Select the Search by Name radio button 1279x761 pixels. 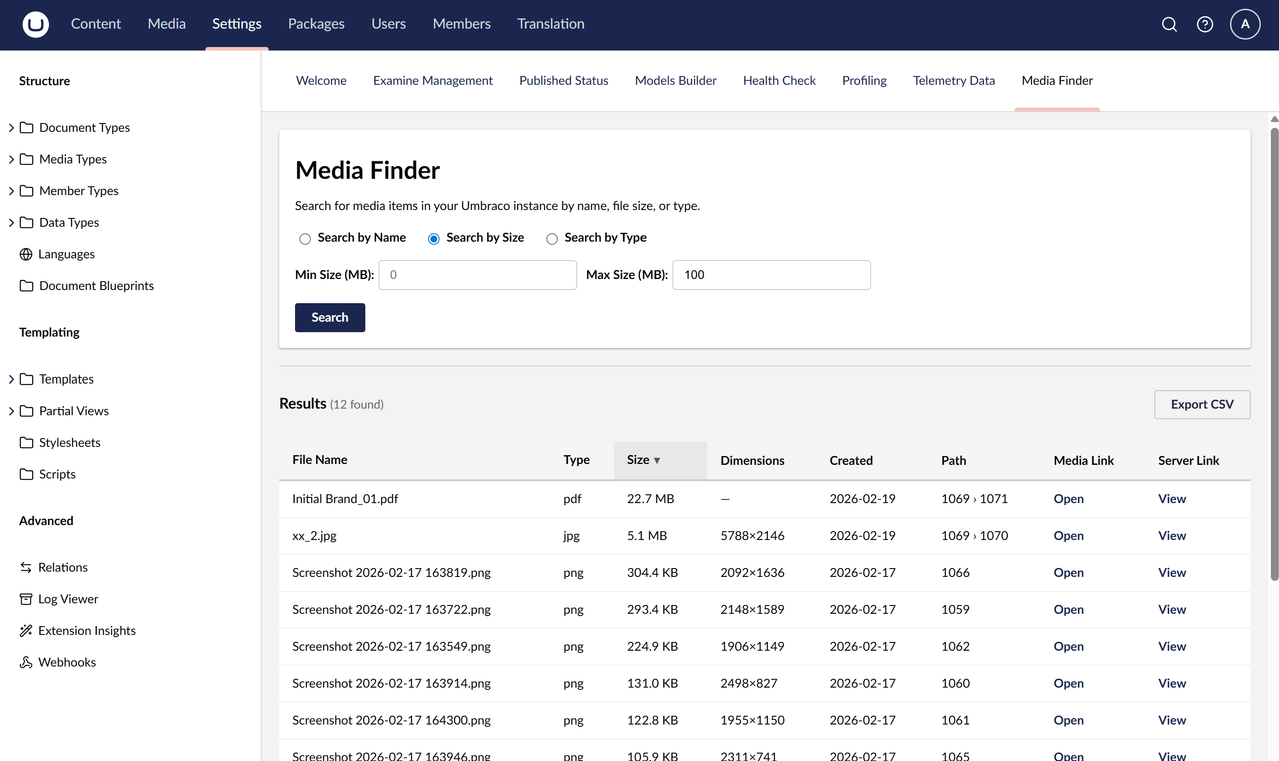pyautogui.click(x=305, y=239)
